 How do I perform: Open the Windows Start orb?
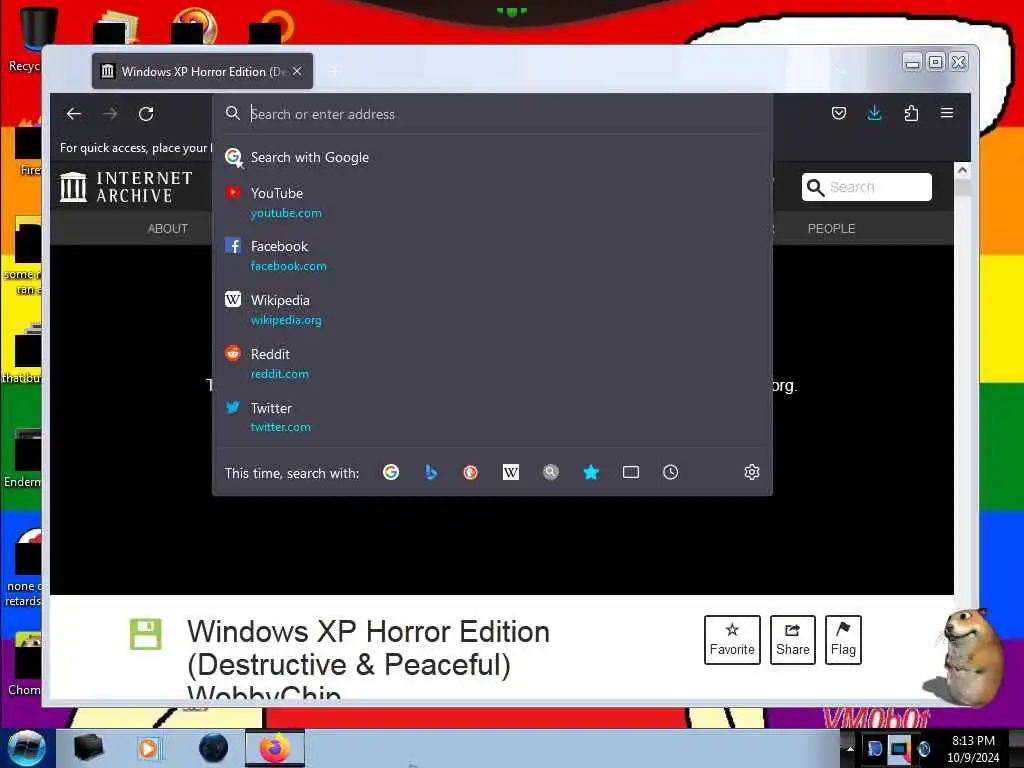(26, 748)
